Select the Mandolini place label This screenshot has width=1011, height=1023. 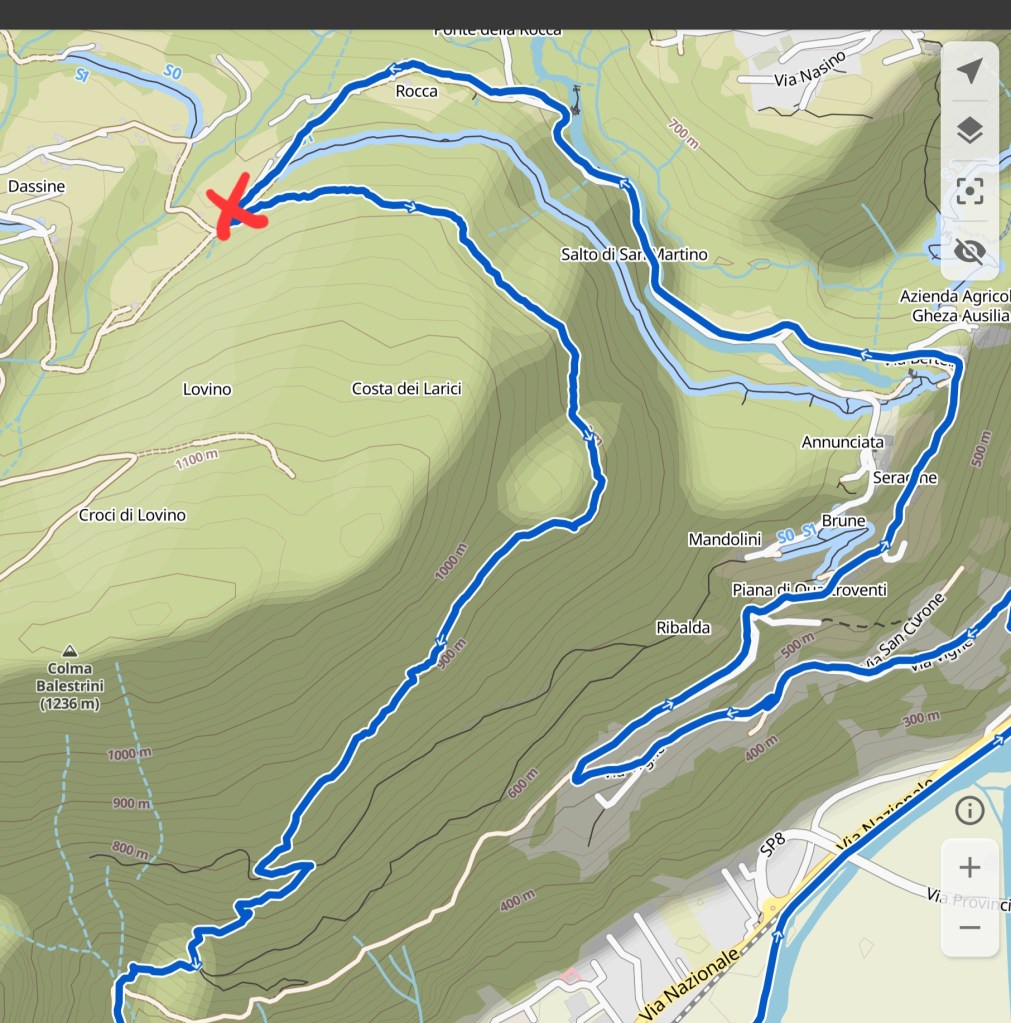[725, 540]
